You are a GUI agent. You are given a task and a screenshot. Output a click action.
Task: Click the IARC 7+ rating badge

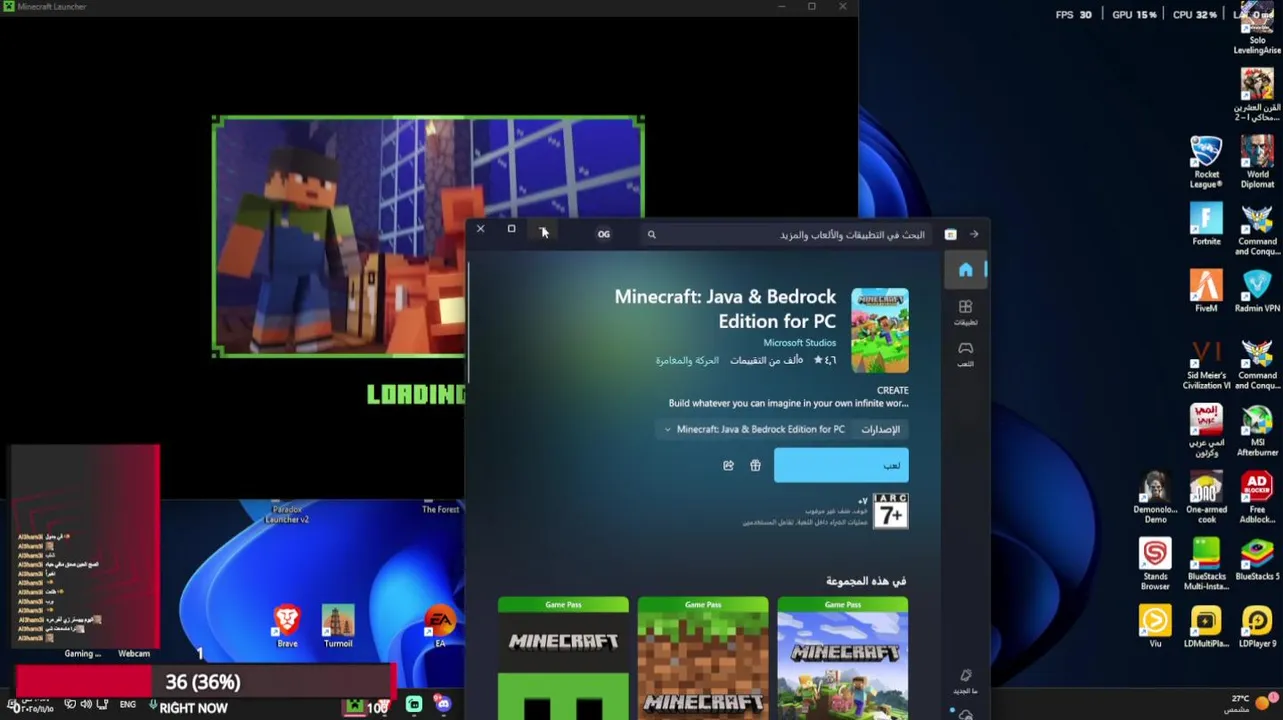pos(891,510)
